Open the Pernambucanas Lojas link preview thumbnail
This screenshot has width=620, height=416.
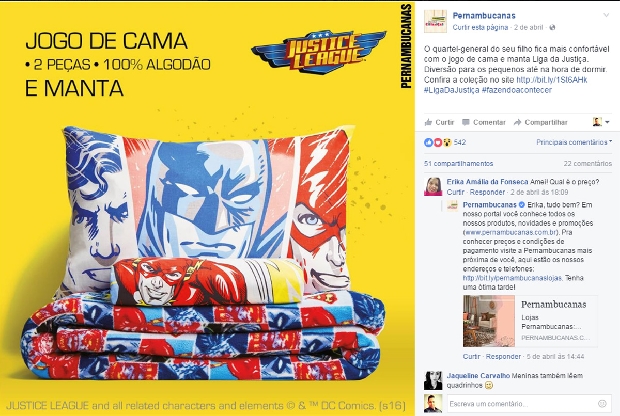coord(489,321)
